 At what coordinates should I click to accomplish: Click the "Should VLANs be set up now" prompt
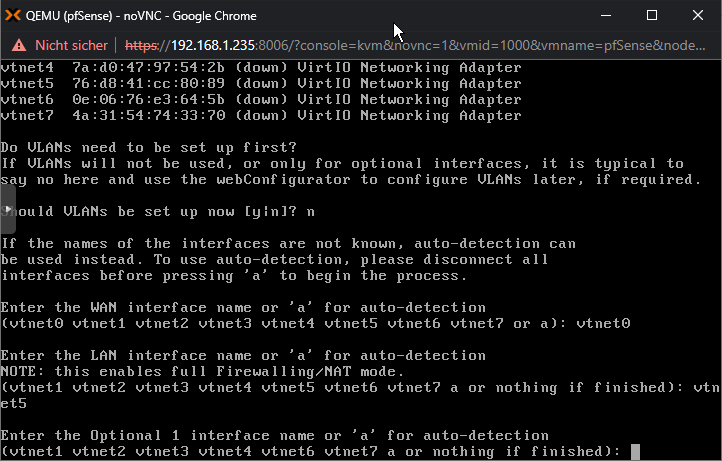157,211
